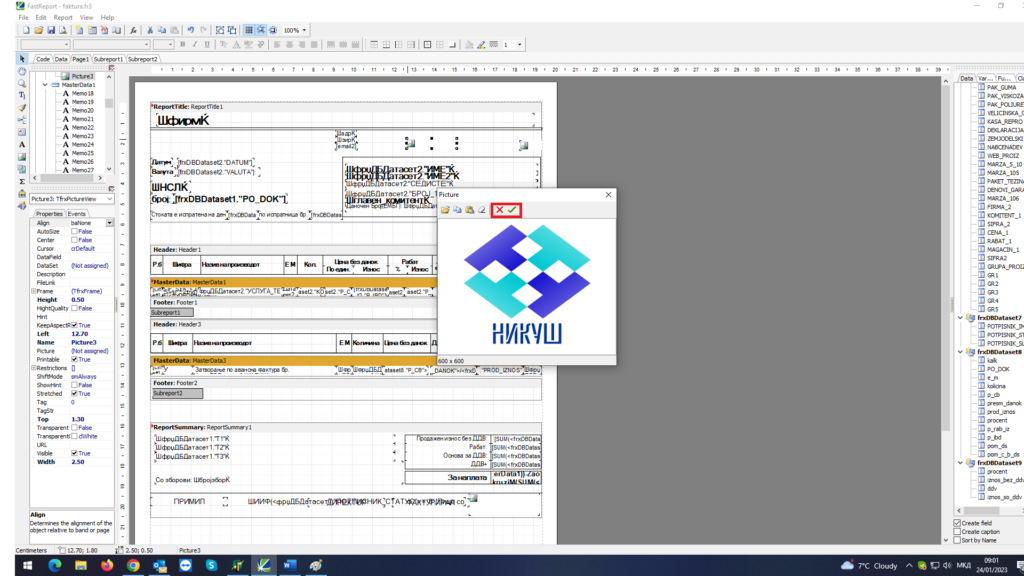
Task: Toggle Create field checkbox
Action: [957, 523]
